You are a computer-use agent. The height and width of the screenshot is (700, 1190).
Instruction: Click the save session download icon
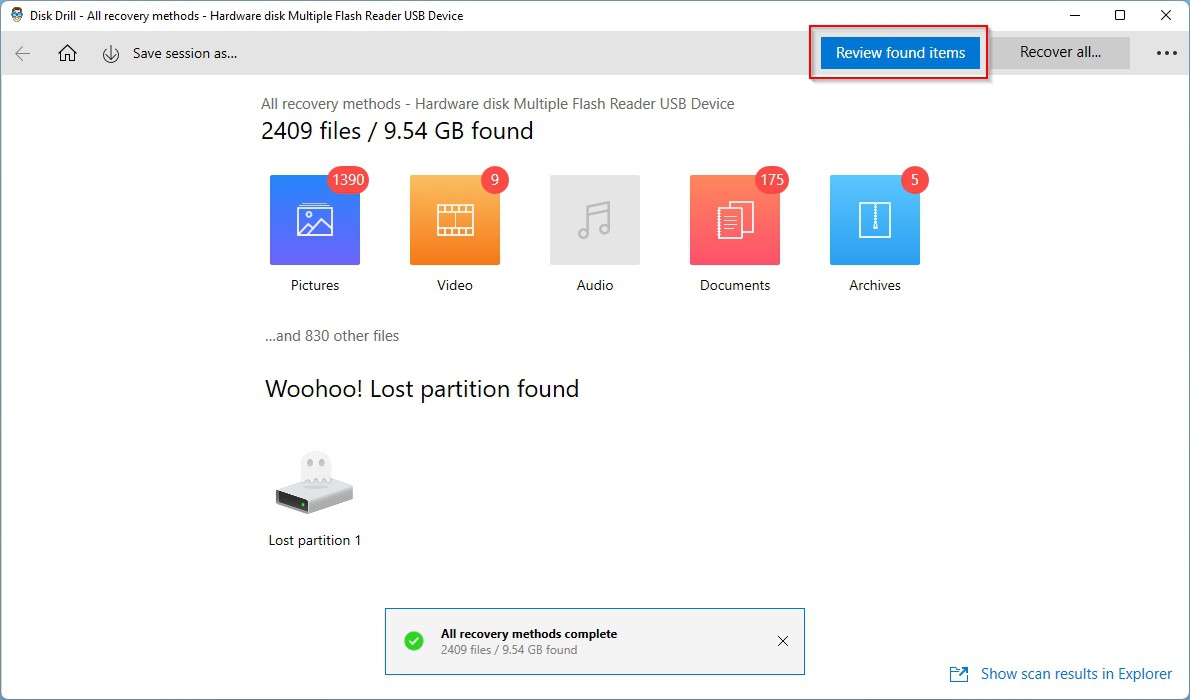(x=111, y=54)
